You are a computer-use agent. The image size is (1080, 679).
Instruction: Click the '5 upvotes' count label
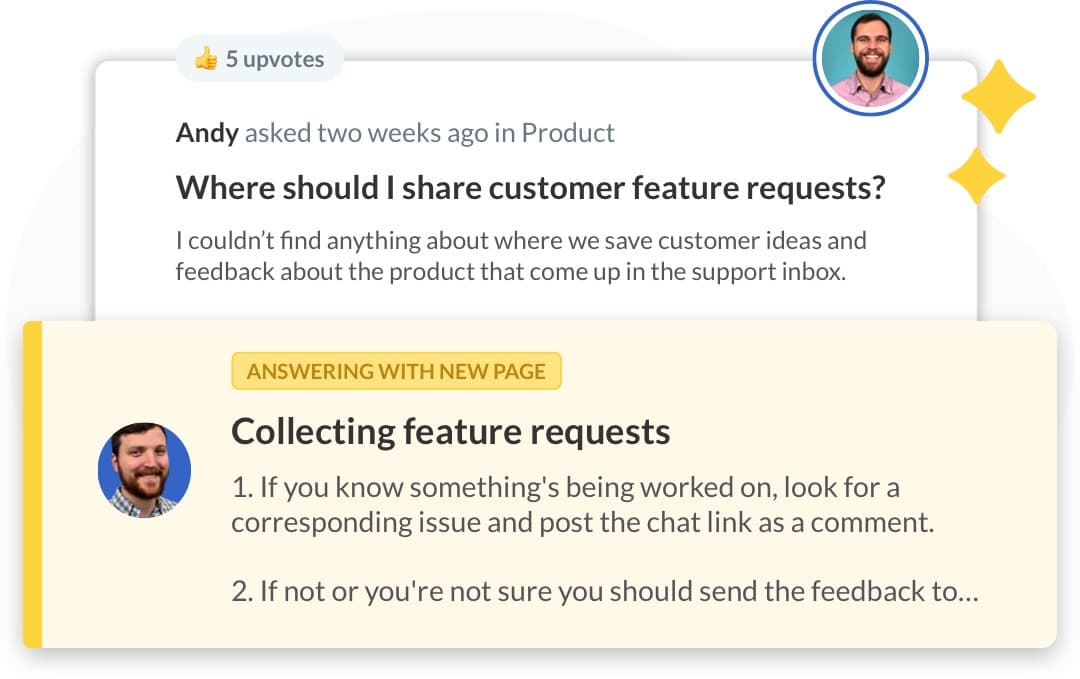(274, 59)
